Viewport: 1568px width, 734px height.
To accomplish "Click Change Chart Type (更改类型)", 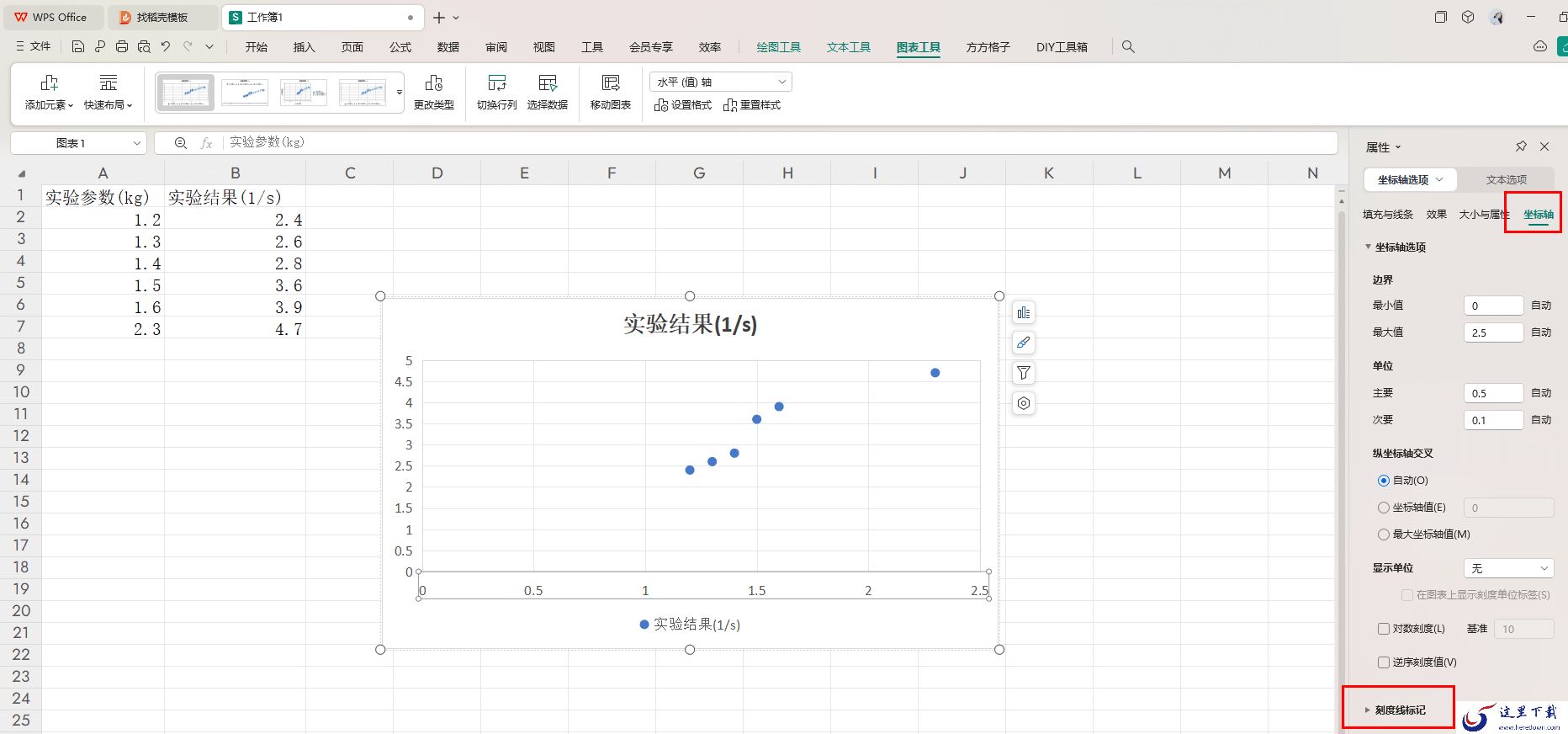I will (434, 93).
